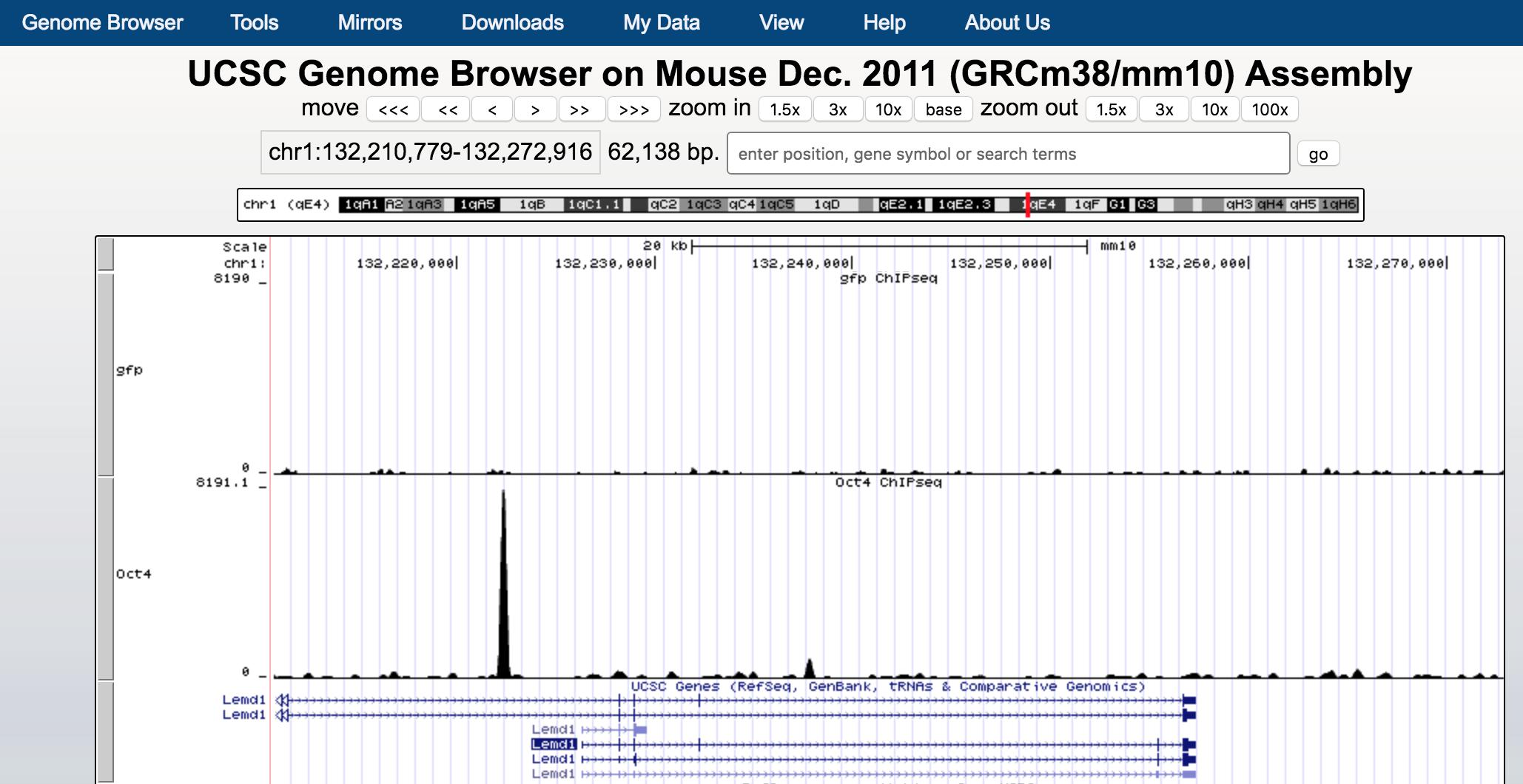Viewport: 1523px width, 784px height.
Task: Zoom in 10x on the genome view
Action: point(887,109)
